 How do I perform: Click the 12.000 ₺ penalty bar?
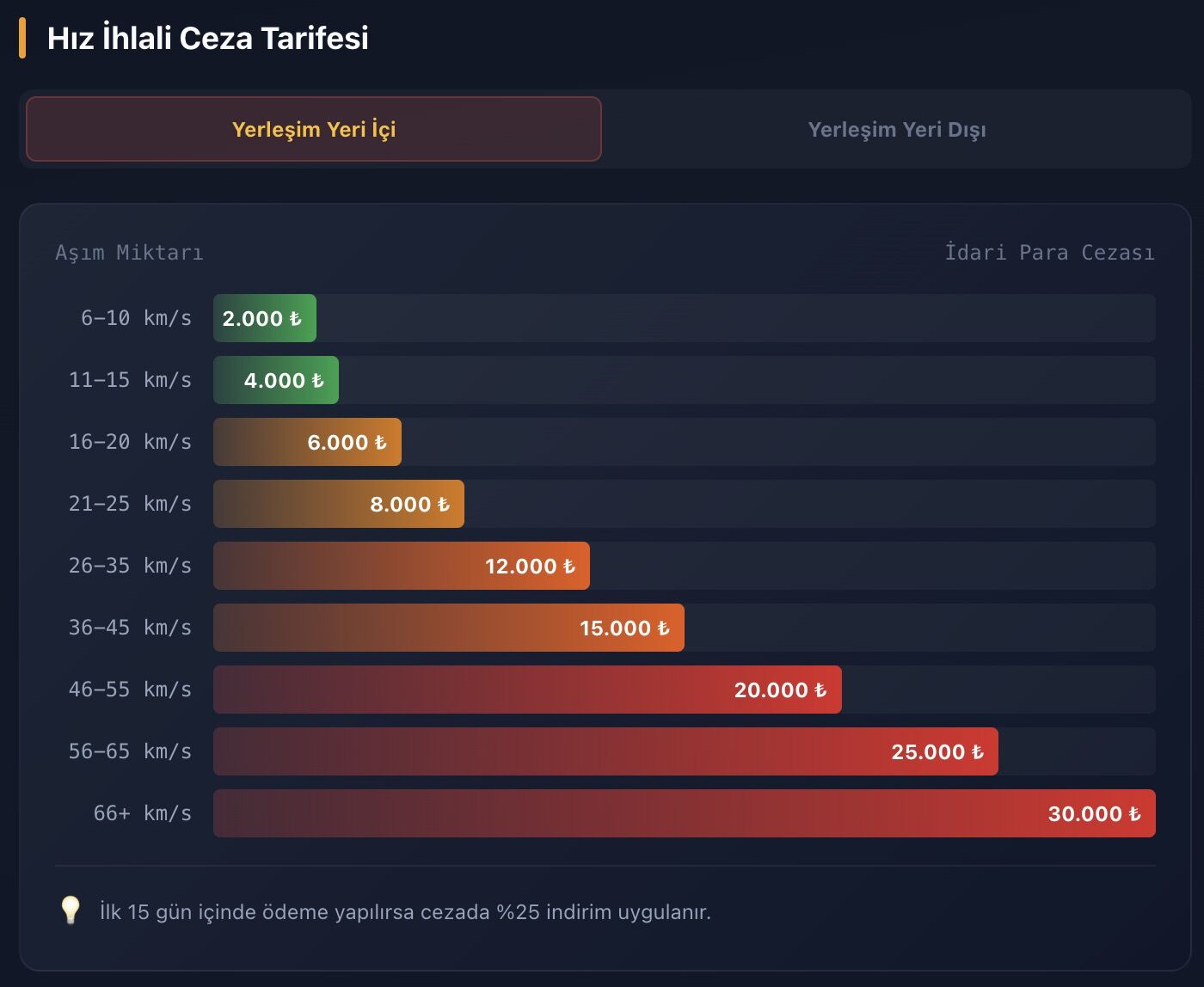pos(402,566)
